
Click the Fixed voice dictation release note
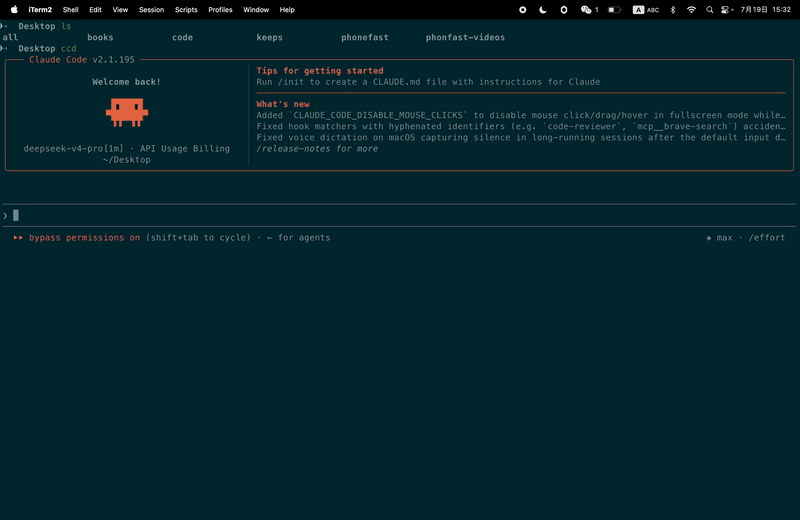(521, 137)
